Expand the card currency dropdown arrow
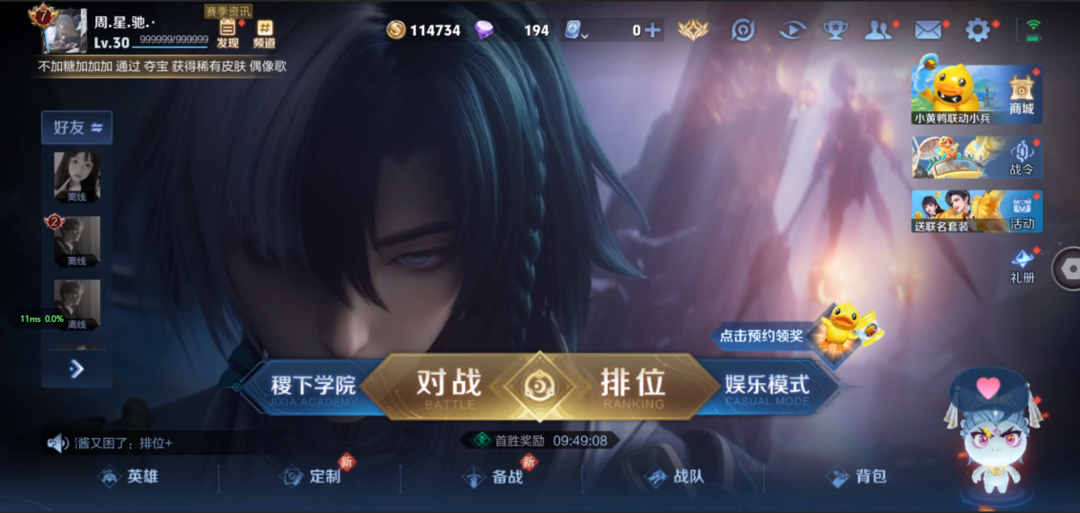Screen dimensions: 1080x513 pos(584,35)
